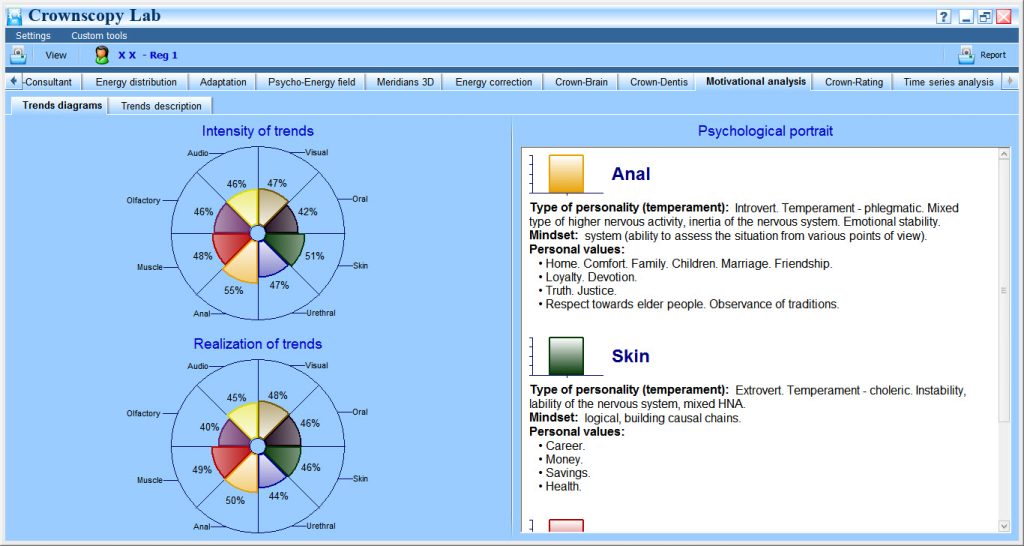Open the Psycho-Energy field tab
1024x546 pixels.
pyautogui.click(x=312, y=82)
